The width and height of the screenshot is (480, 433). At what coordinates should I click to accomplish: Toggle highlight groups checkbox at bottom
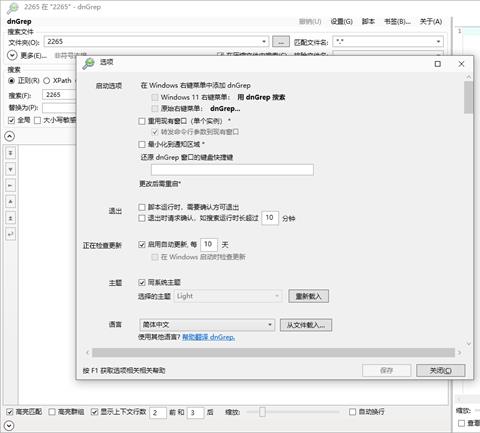point(52,412)
